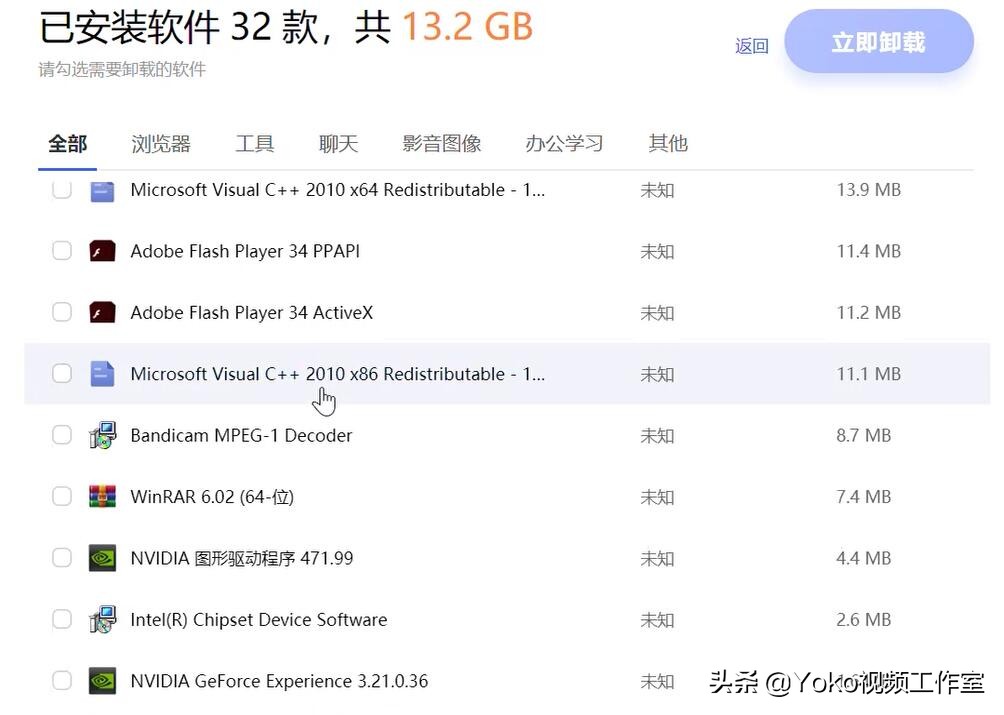The height and width of the screenshot is (715, 1004).
Task: Click 未知 in the WinRAR row
Action: (x=657, y=497)
